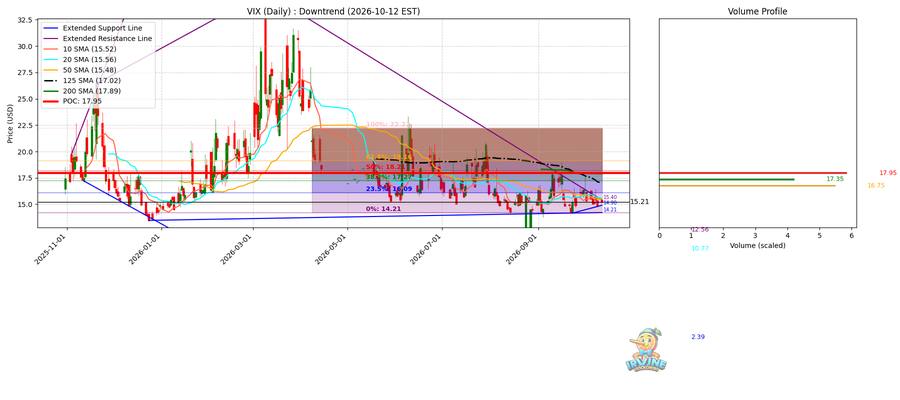Click the '2026-05-01' date tick label
900x400 pixels.
pos(332,248)
